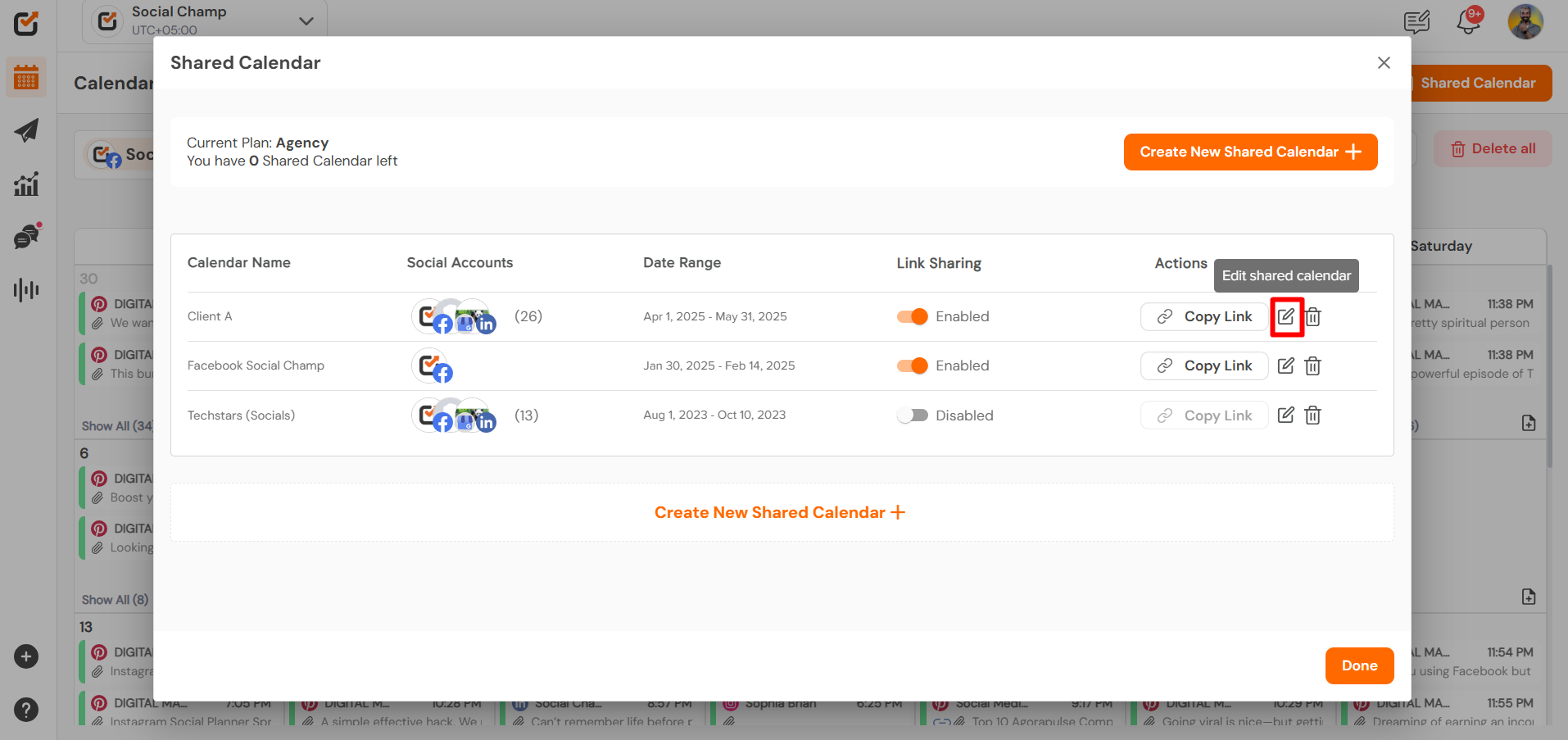Click the (13) accounts count
Screen dimensions: 1568x740
(527, 415)
